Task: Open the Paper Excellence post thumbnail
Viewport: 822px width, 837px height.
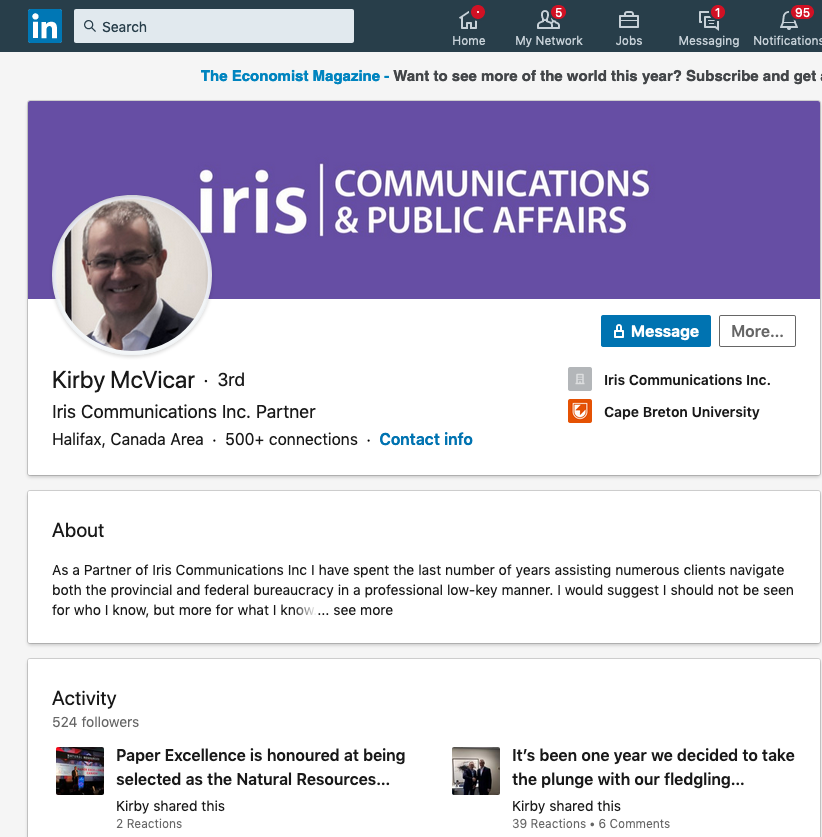Action: point(80,771)
